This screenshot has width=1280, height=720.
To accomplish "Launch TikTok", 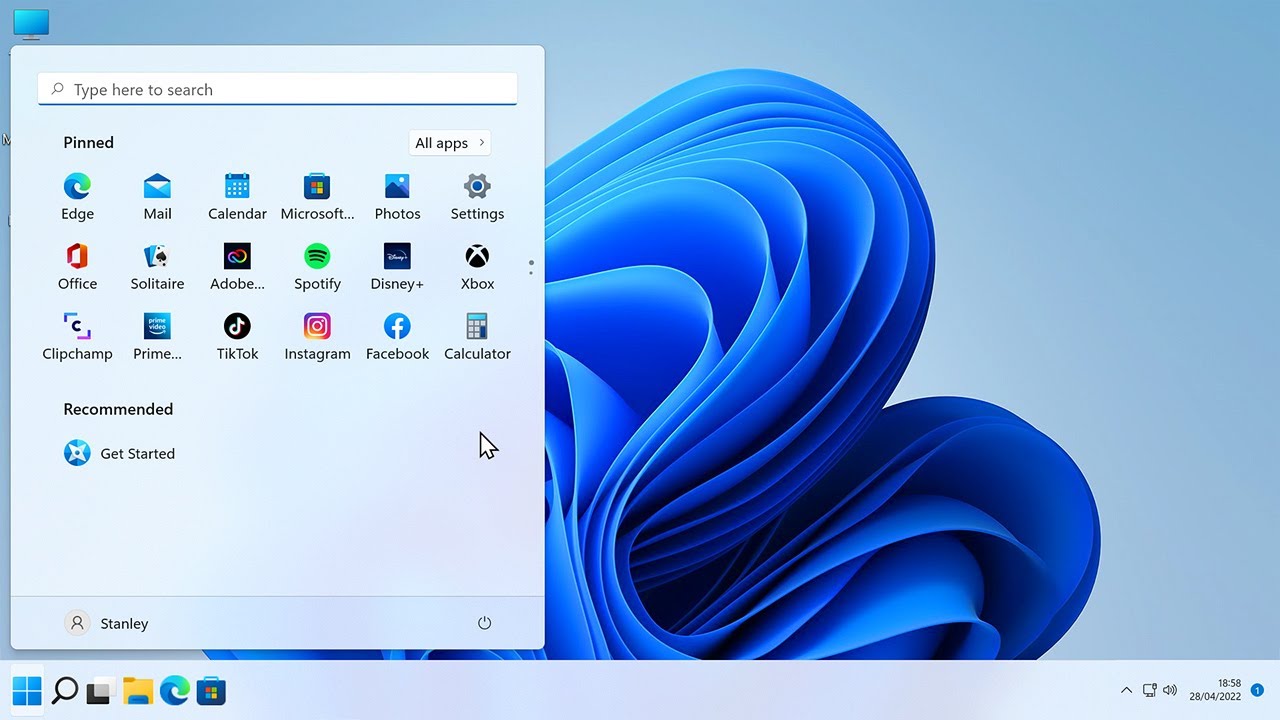I will (237, 337).
